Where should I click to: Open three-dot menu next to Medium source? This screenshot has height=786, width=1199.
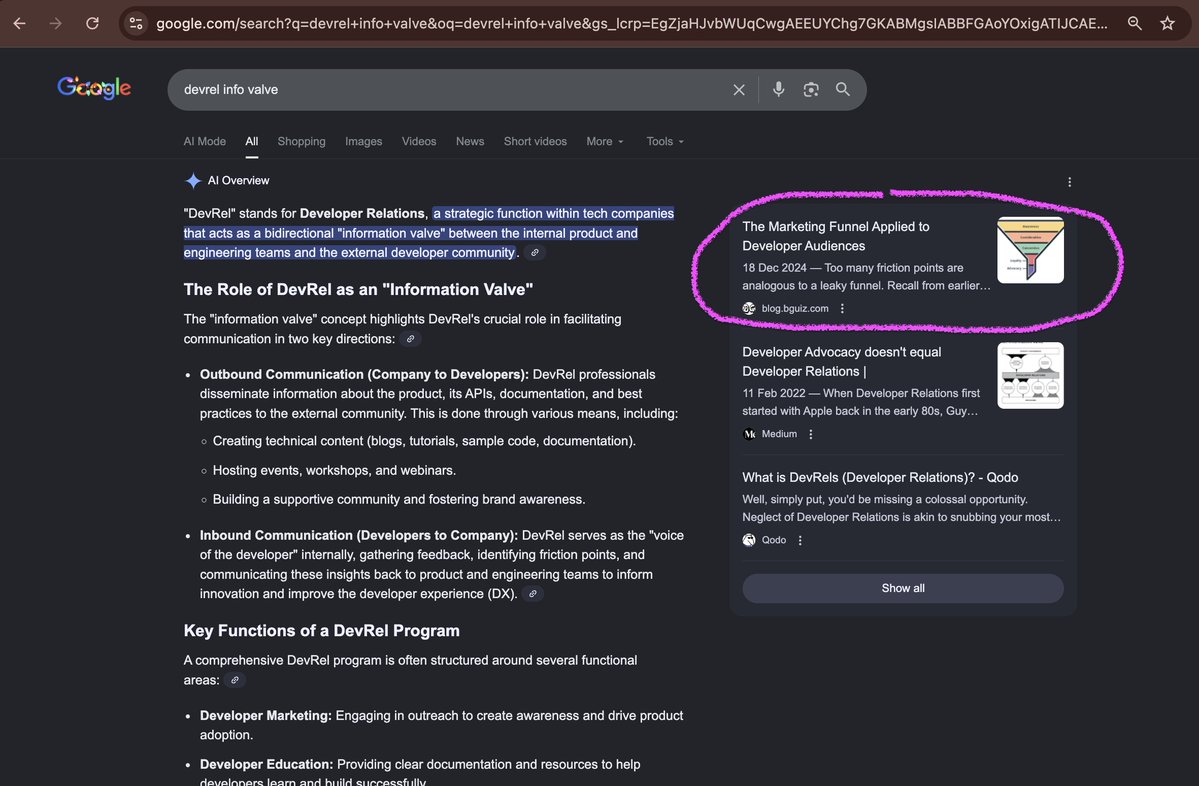[811, 434]
